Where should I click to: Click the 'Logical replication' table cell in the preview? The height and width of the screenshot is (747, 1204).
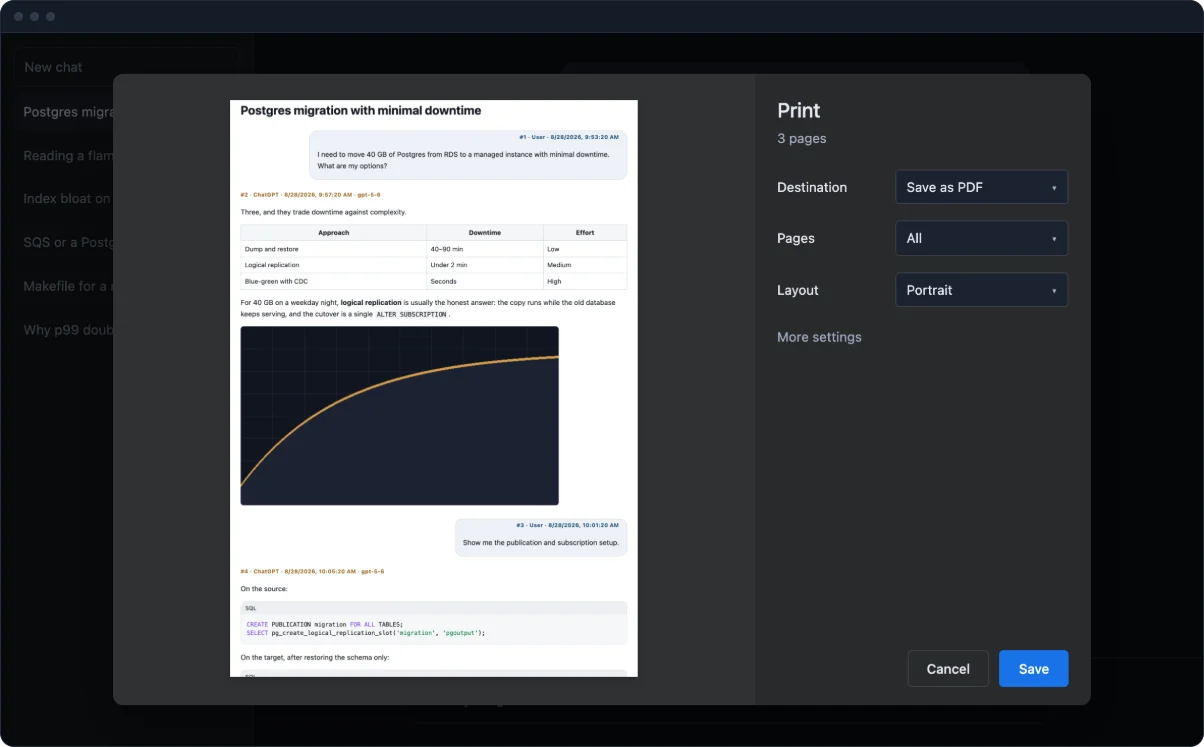333,265
